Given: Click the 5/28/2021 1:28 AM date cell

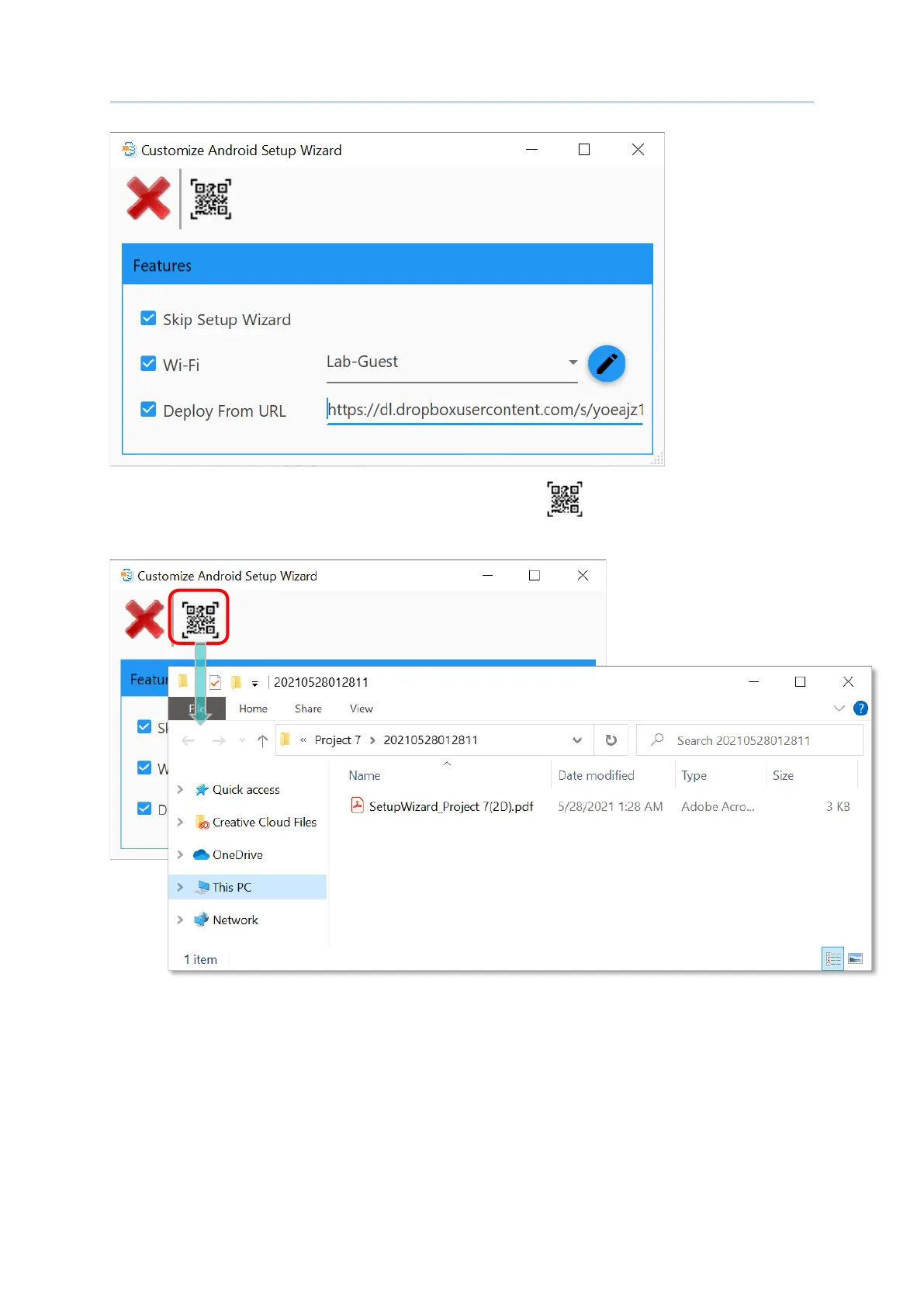Looking at the screenshot, I should coord(611,806).
